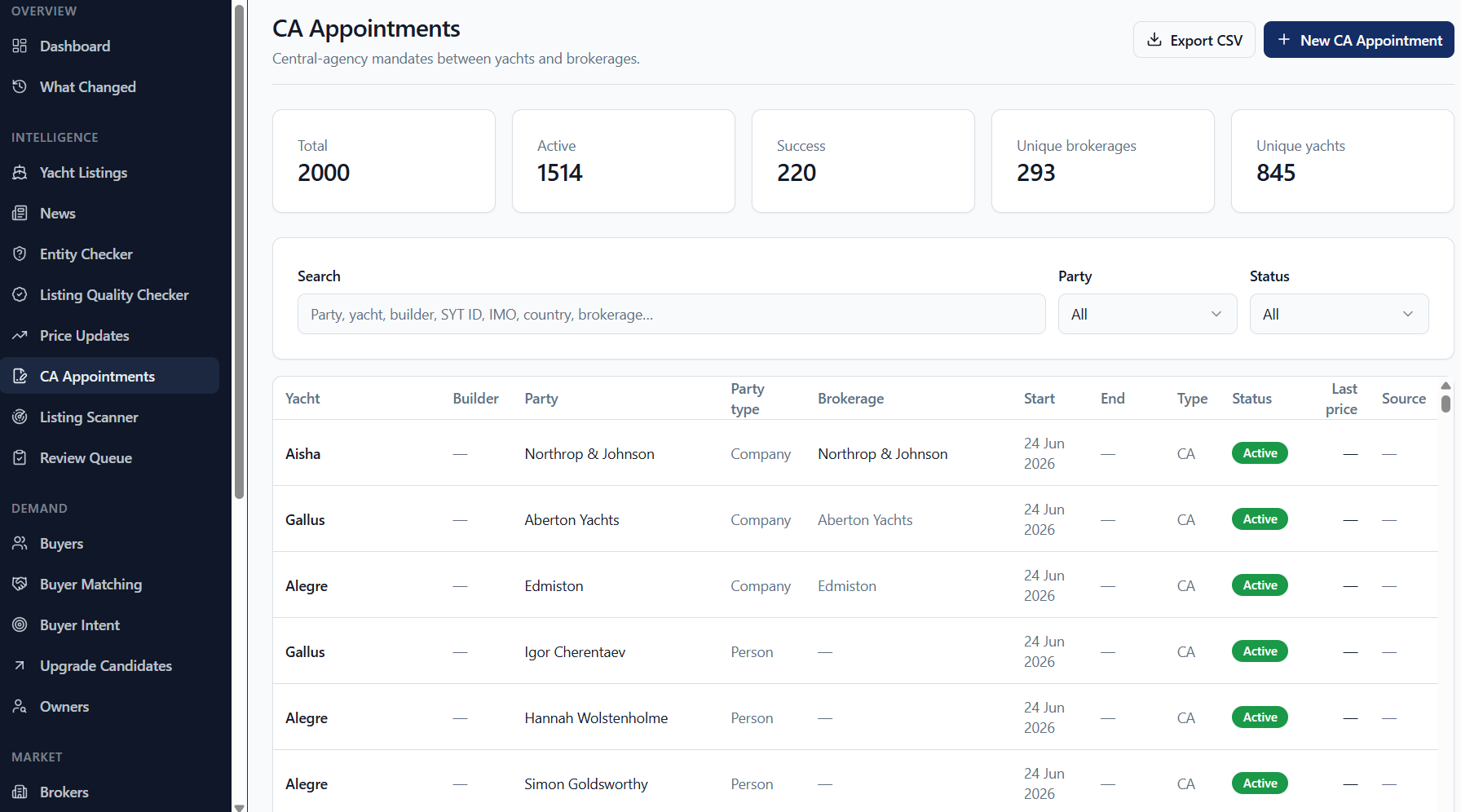
Task: Select Entity Checker in sidebar
Action: [109, 254]
